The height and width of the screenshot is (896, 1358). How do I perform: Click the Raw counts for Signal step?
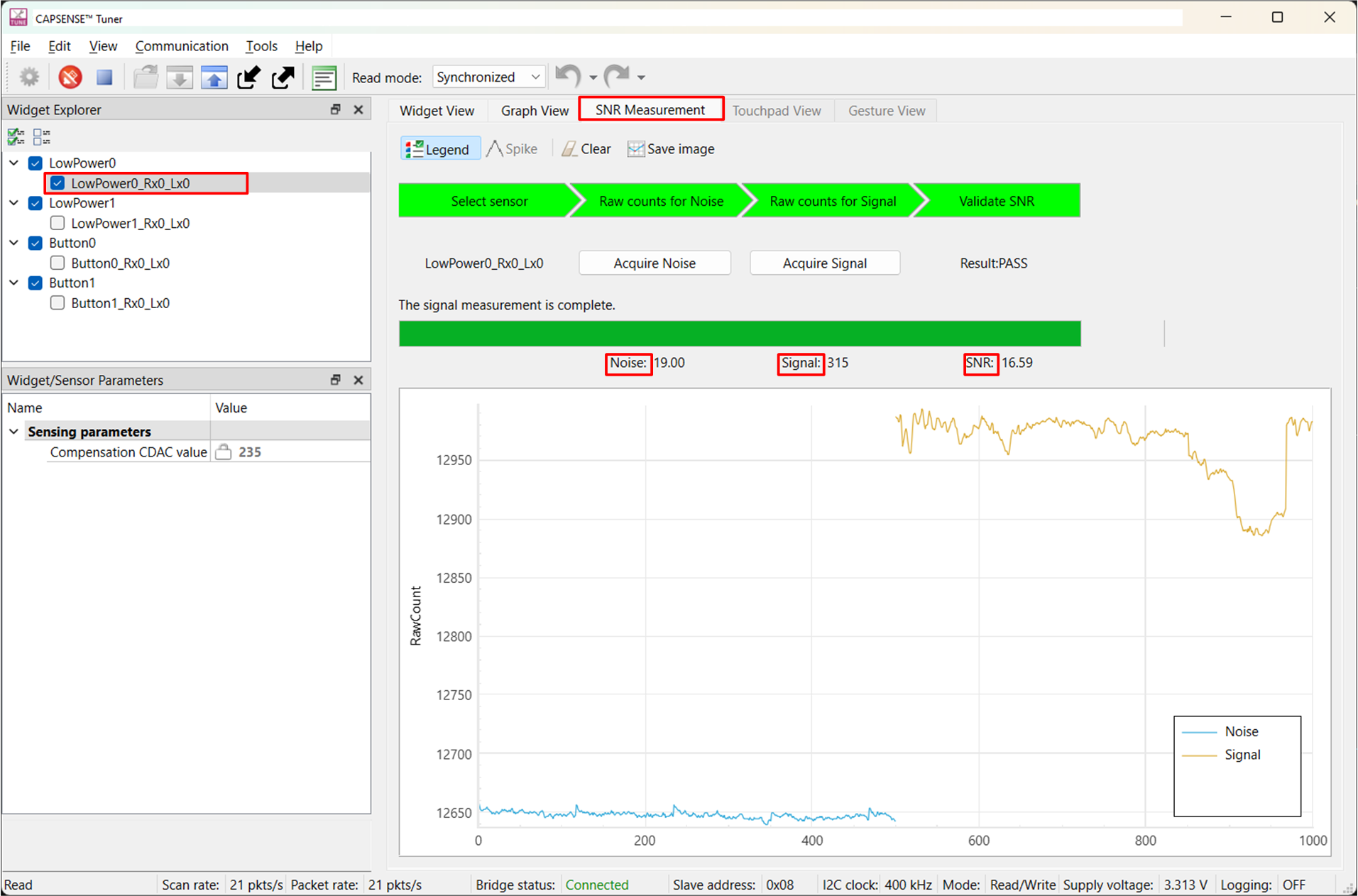[x=833, y=201]
